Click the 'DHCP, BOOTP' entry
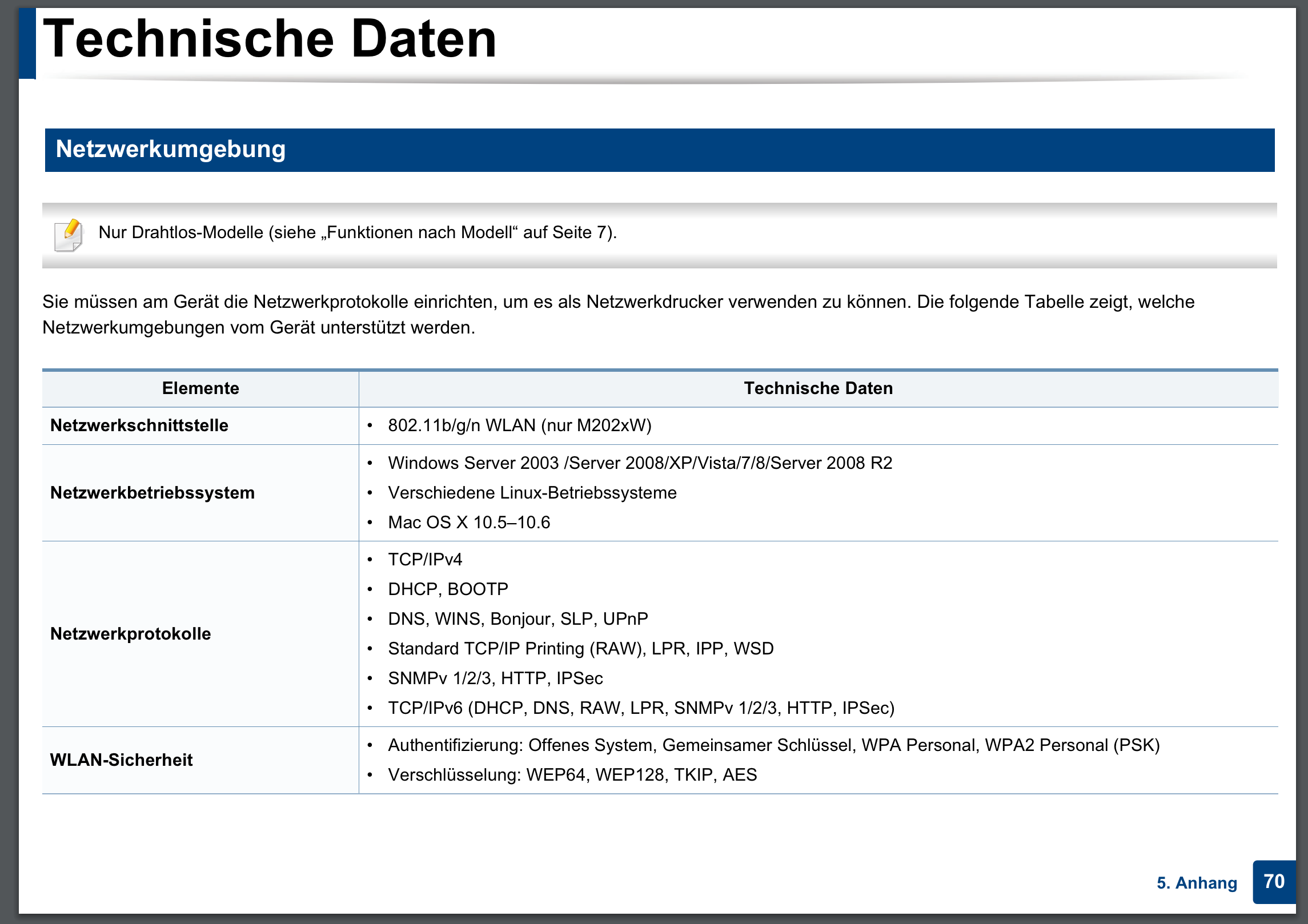The height and width of the screenshot is (924, 1308). 448,589
